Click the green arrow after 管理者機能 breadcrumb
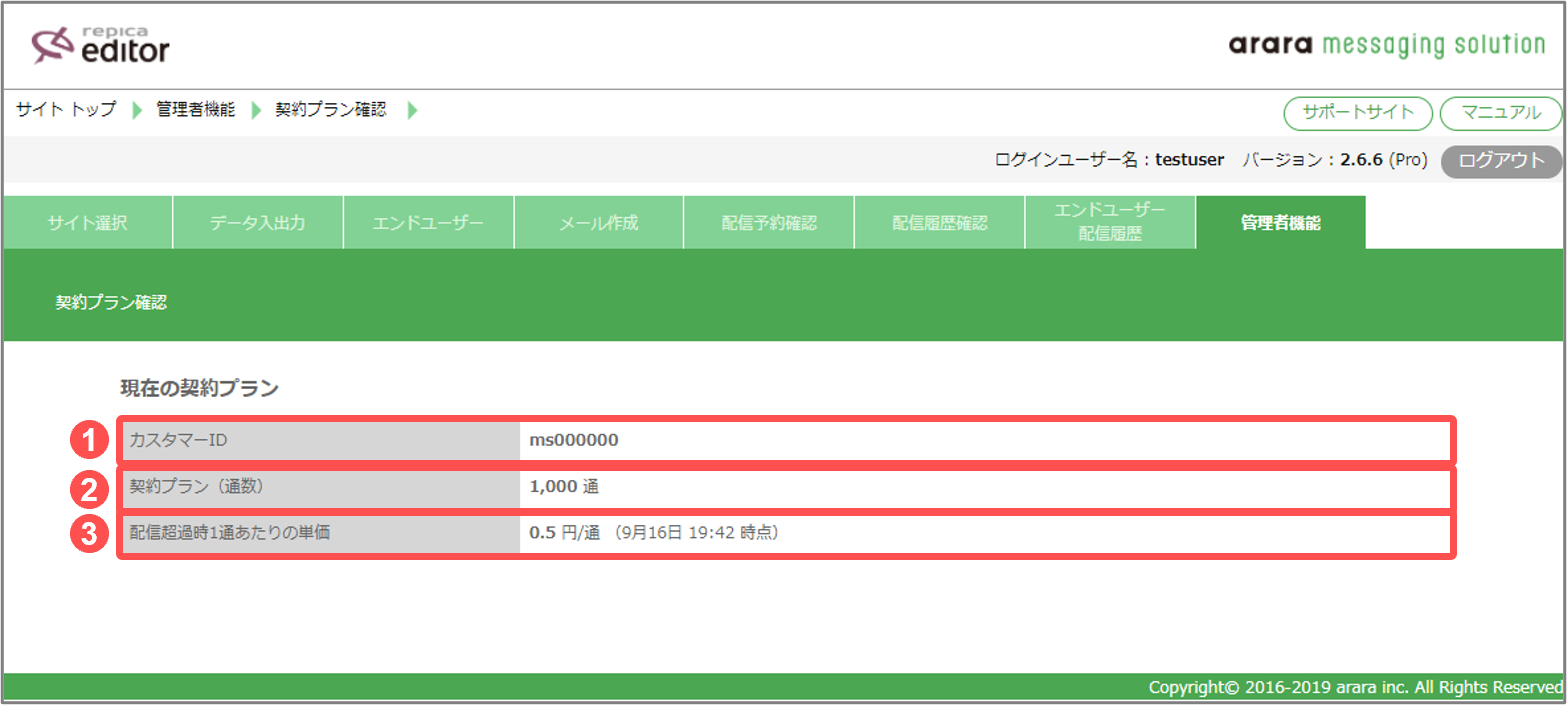 pyautogui.click(x=256, y=110)
